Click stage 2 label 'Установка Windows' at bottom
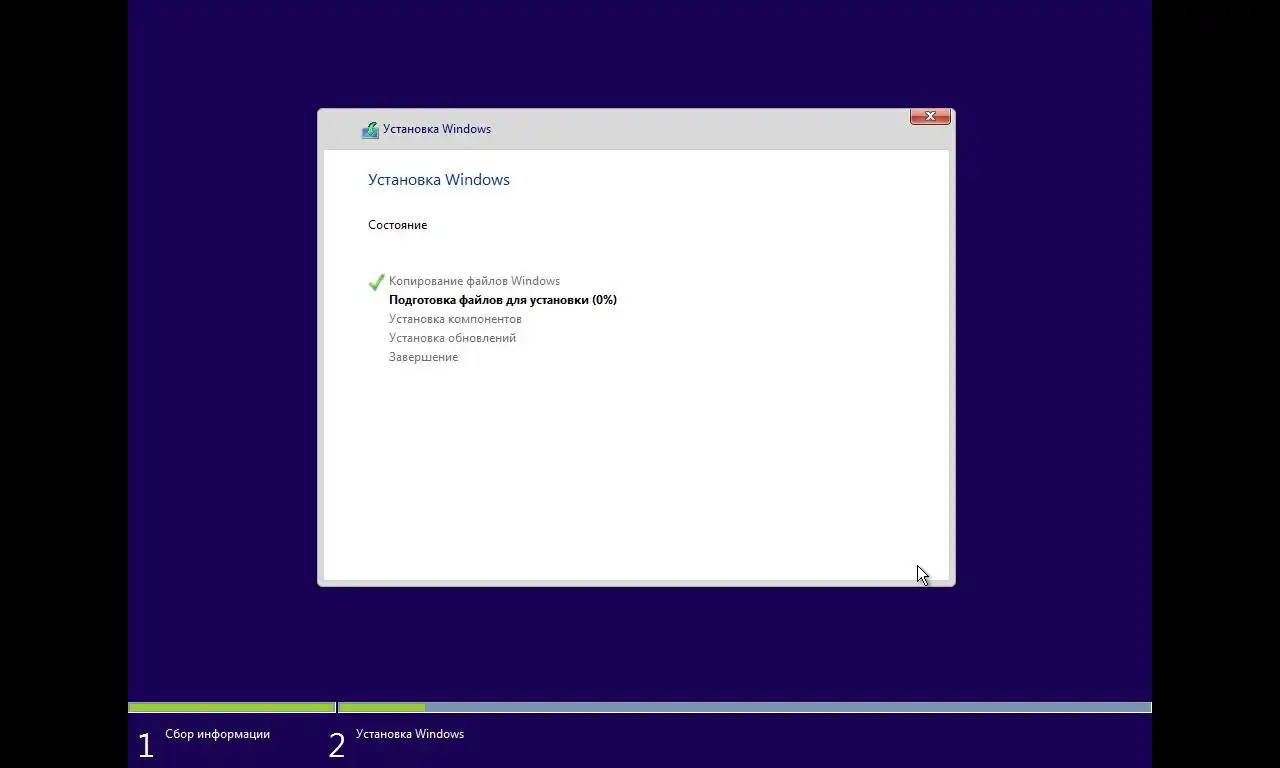Viewport: 1280px width, 768px height. 410,734
